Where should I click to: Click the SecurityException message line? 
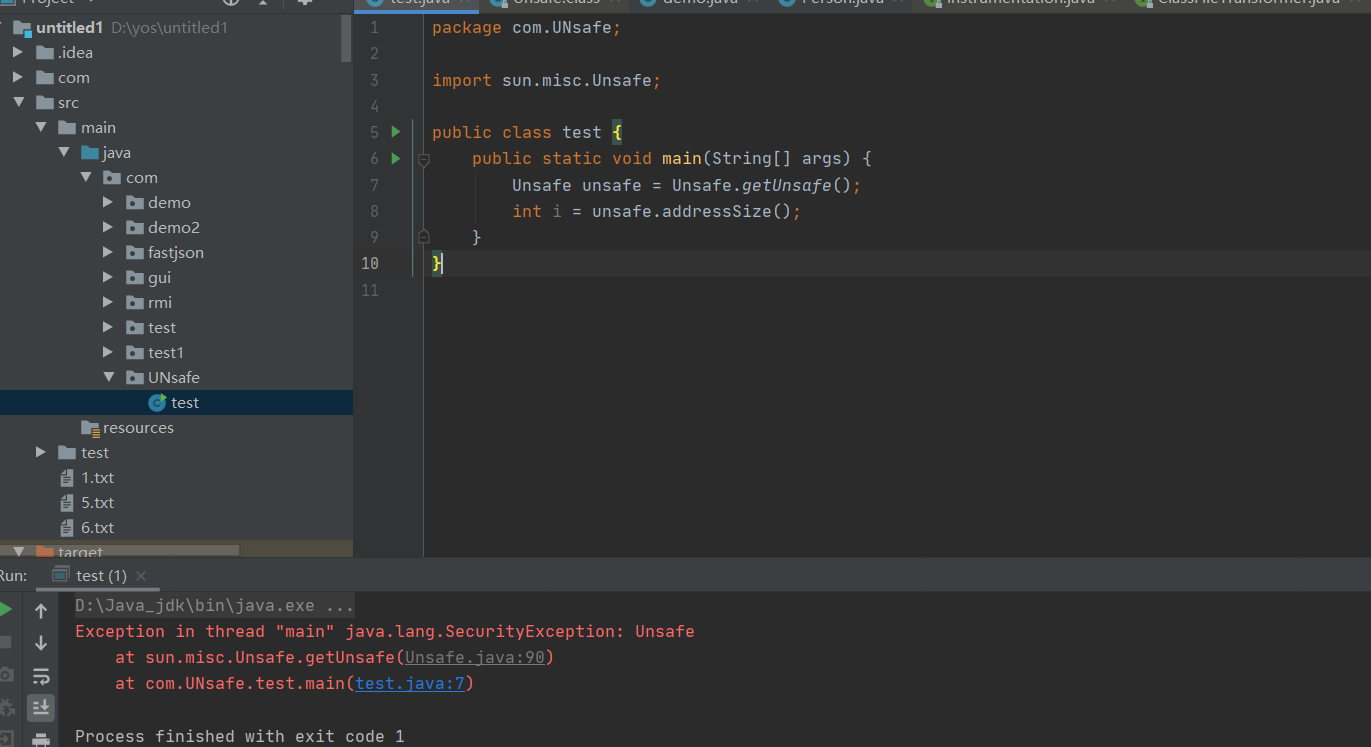[x=385, y=632]
